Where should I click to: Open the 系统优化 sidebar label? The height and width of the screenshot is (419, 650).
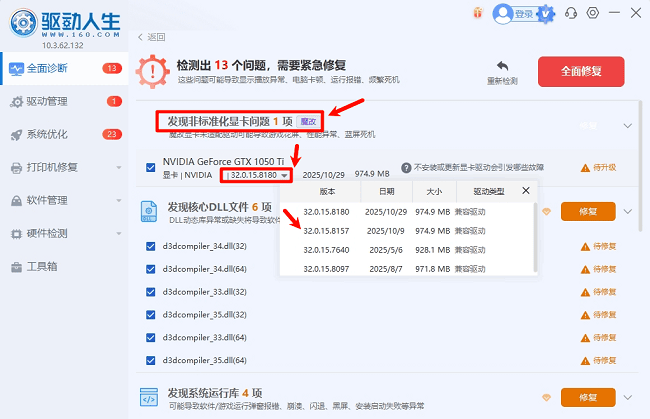point(47,134)
